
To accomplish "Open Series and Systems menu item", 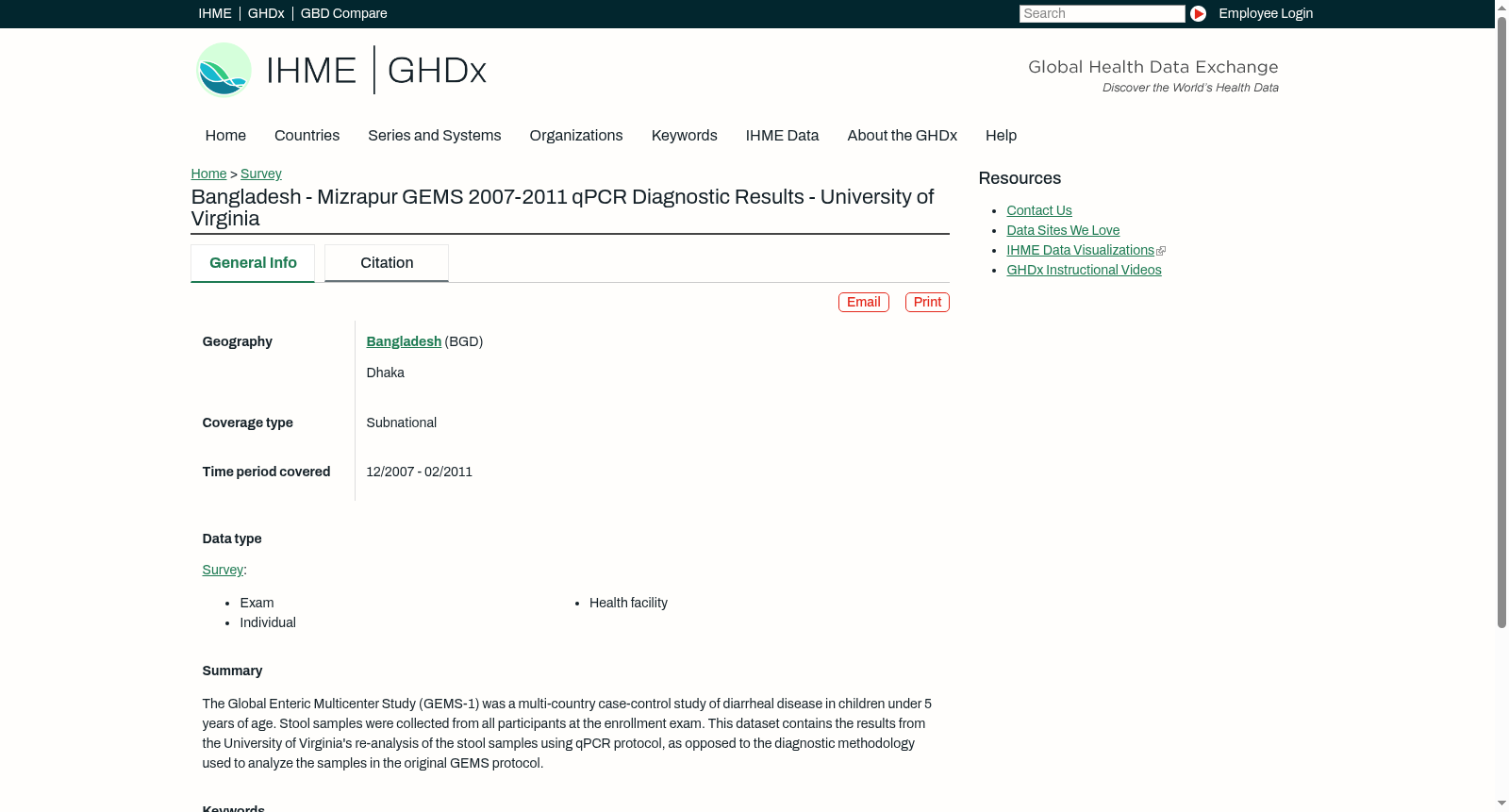I will pyautogui.click(x=435, y=136).
